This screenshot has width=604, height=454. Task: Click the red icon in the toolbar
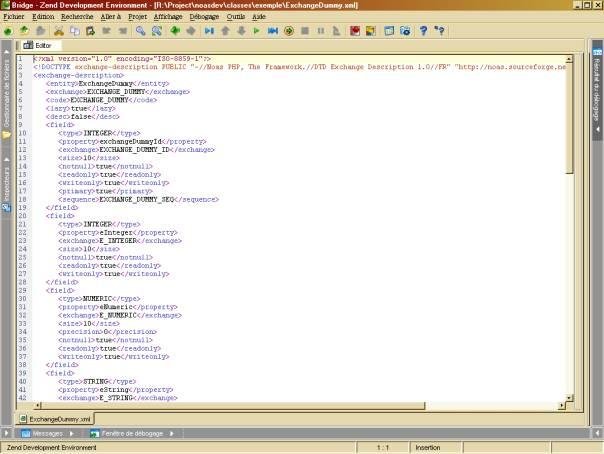tap(355, 31)
